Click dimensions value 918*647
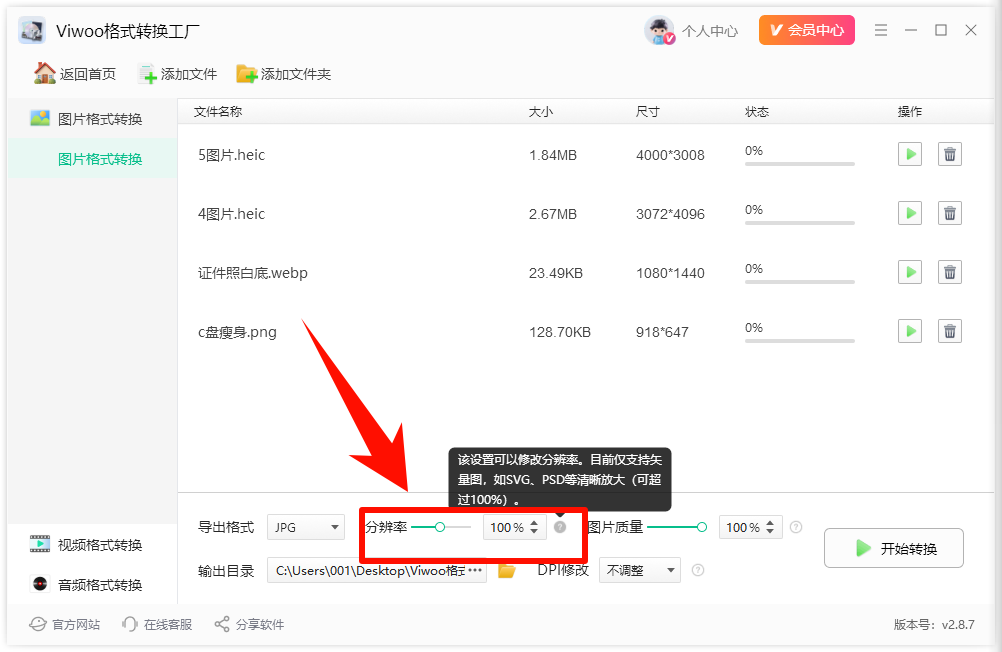Viewport: 1002px width, 652px height. point(662,332)
